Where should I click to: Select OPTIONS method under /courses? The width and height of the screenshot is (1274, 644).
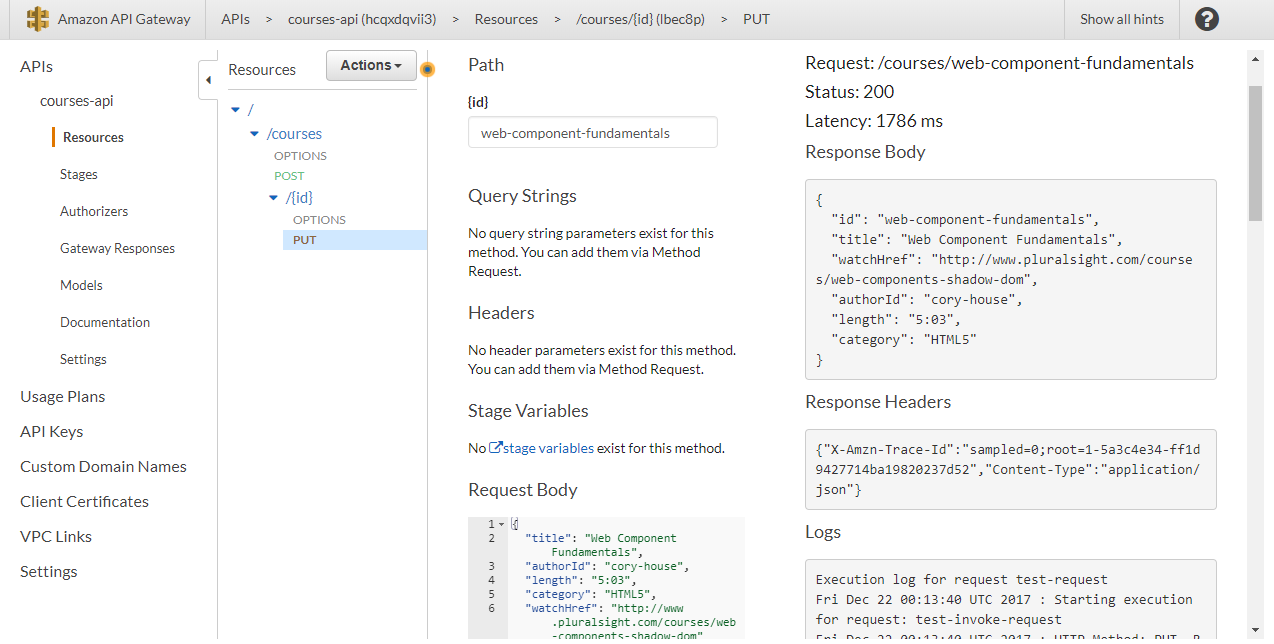(x=300, y=156)
